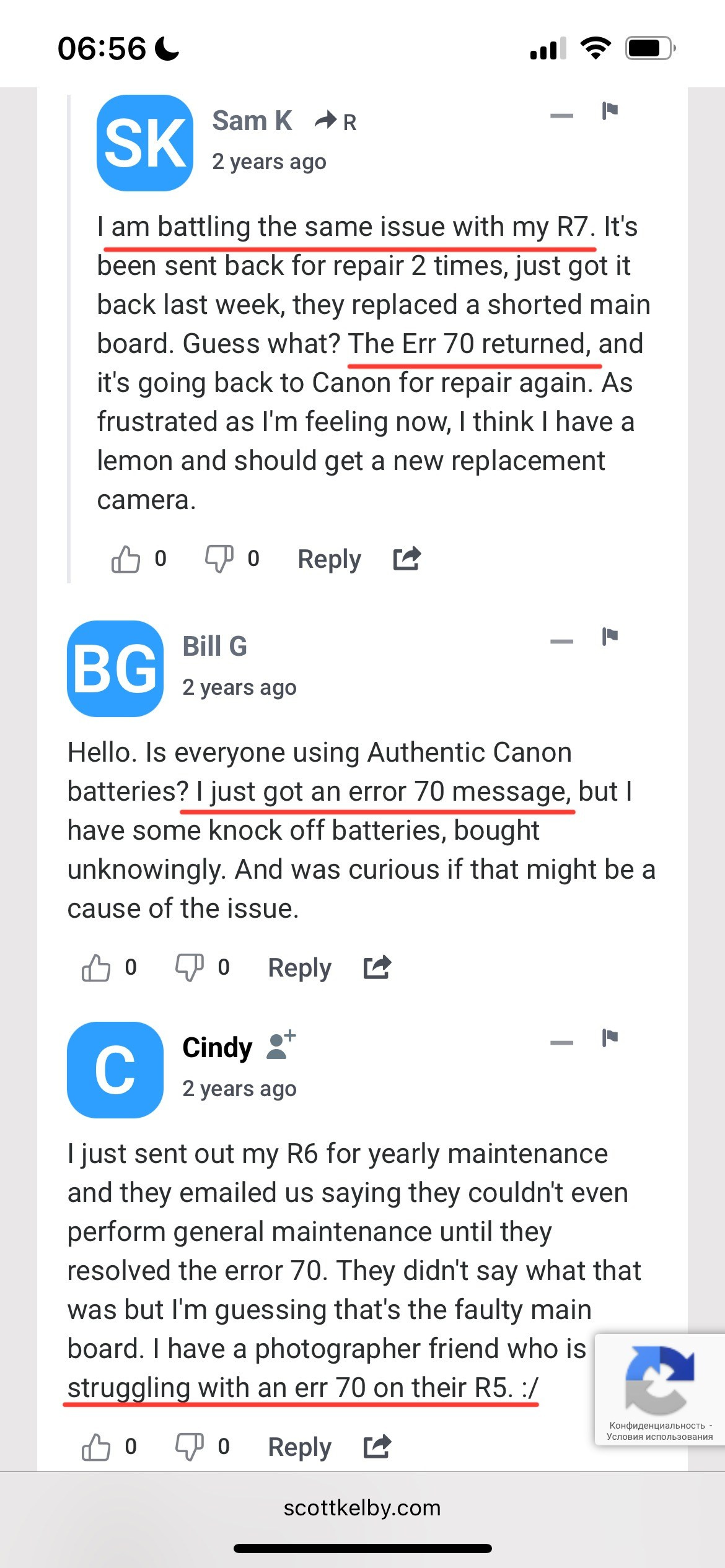
Task: Follow Cindy via the add-user icon
Action: pos(281,1045)
